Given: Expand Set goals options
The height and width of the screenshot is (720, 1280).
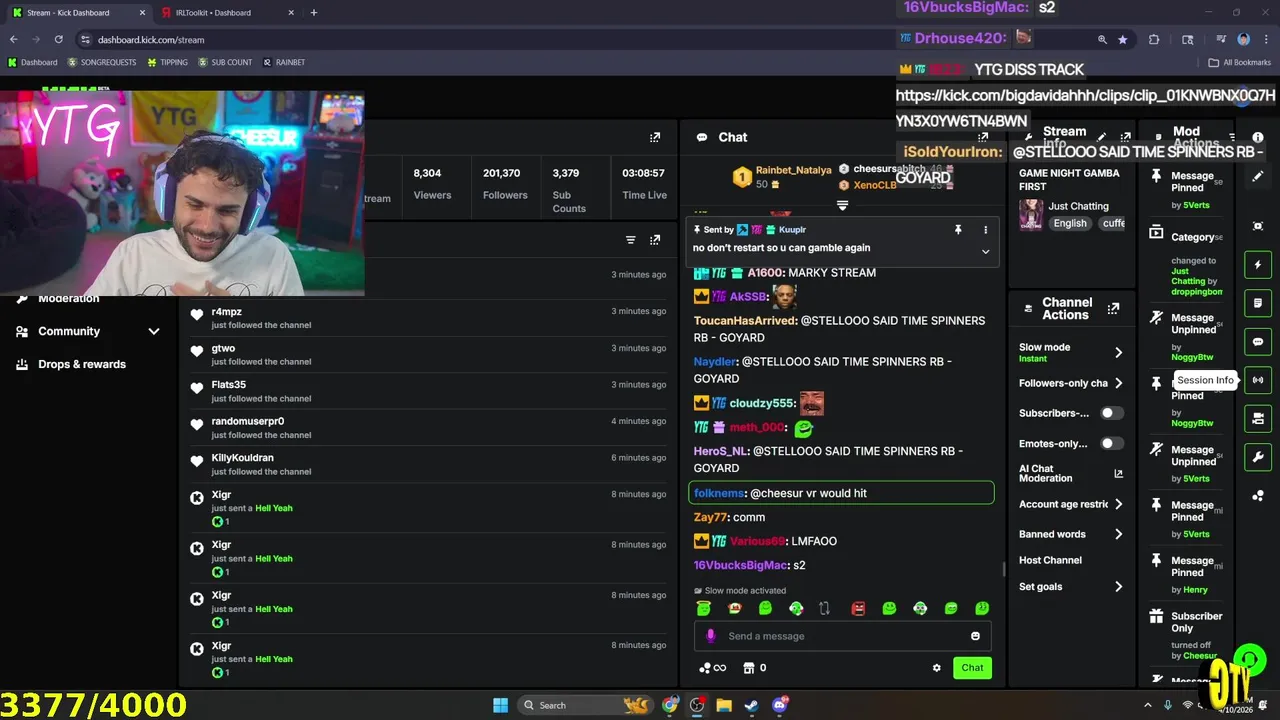Looking at the screenshot, I should (1118, 587).
